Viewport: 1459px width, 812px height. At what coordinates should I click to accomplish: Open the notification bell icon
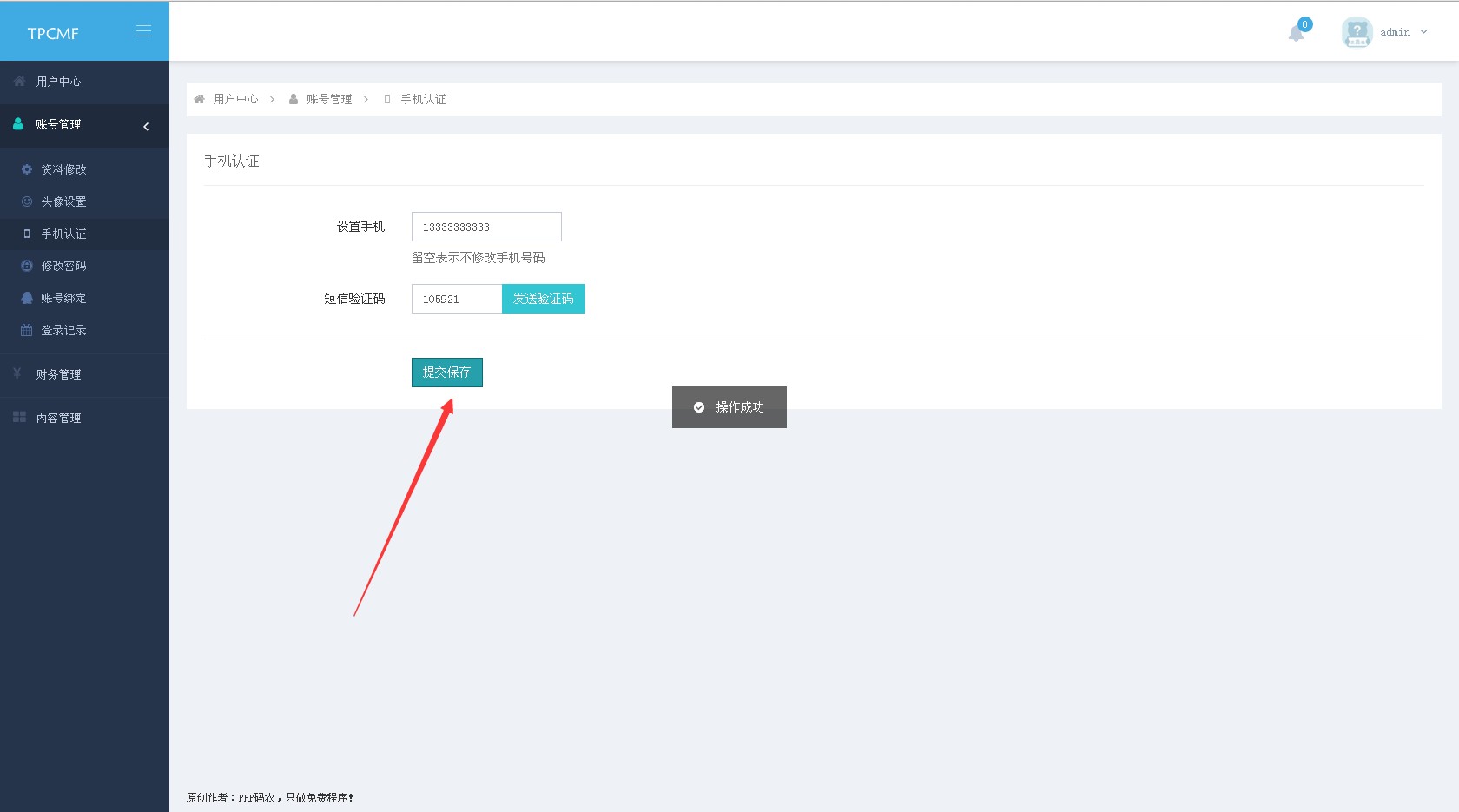pos(1296,34)
